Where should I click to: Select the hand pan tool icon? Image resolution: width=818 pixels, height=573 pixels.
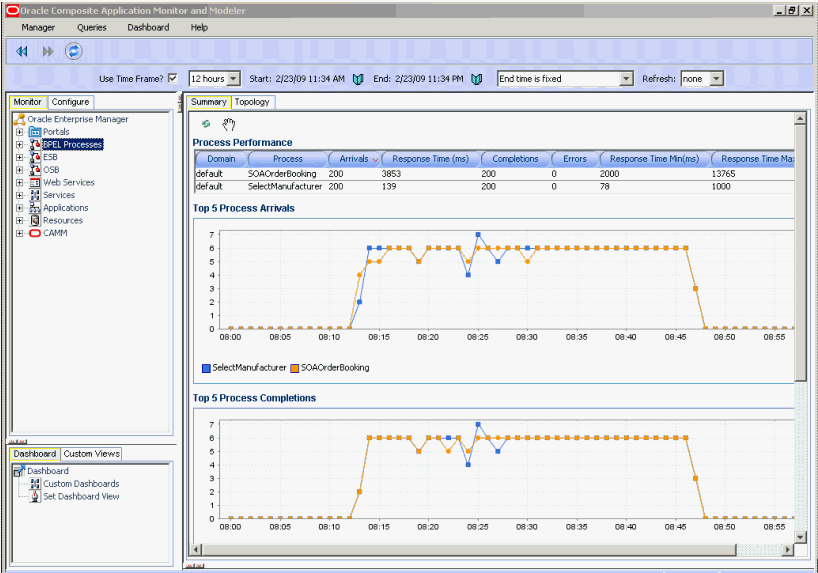tap(229, 123)
